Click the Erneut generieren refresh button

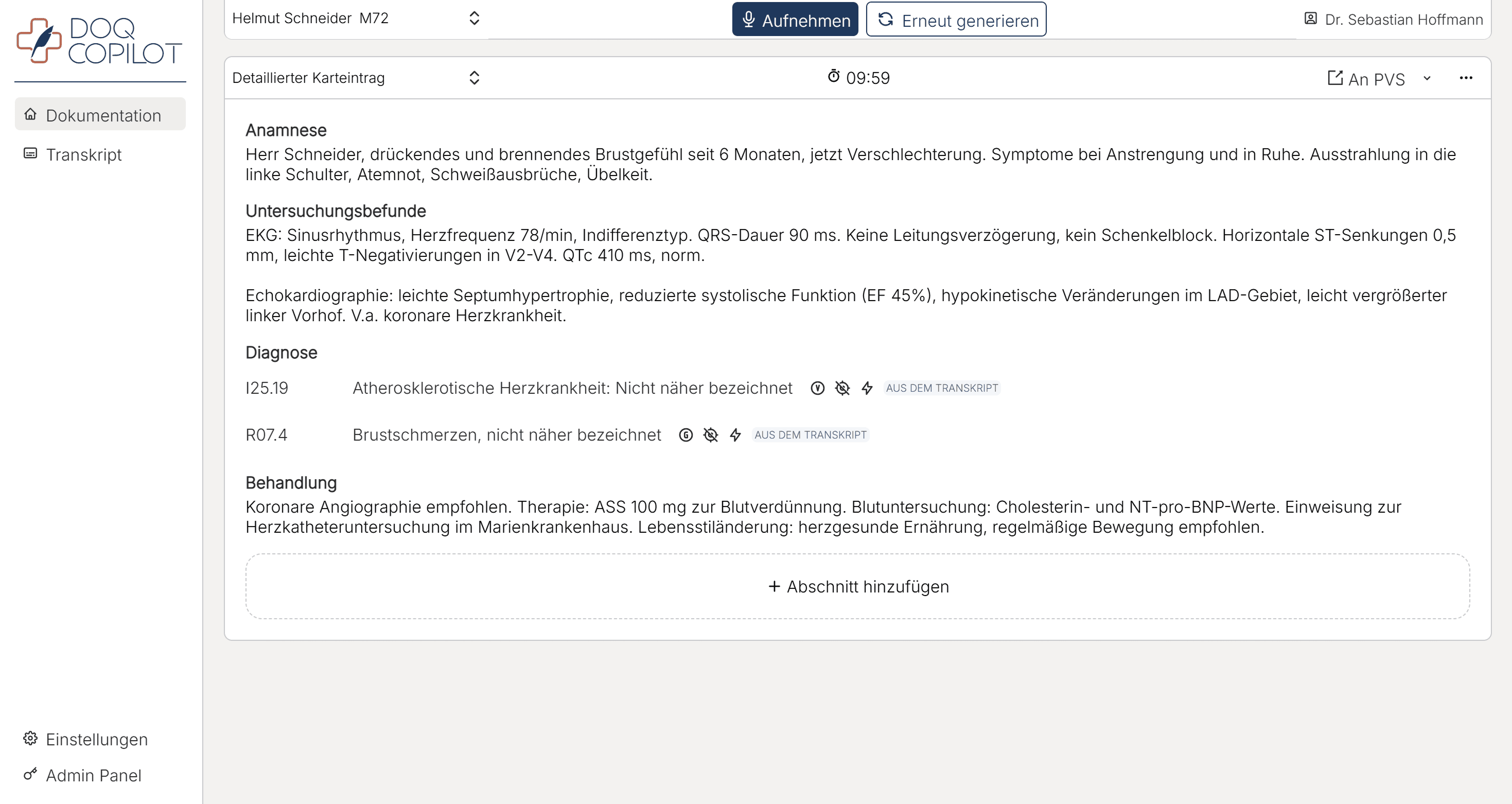tap(956, 20)
